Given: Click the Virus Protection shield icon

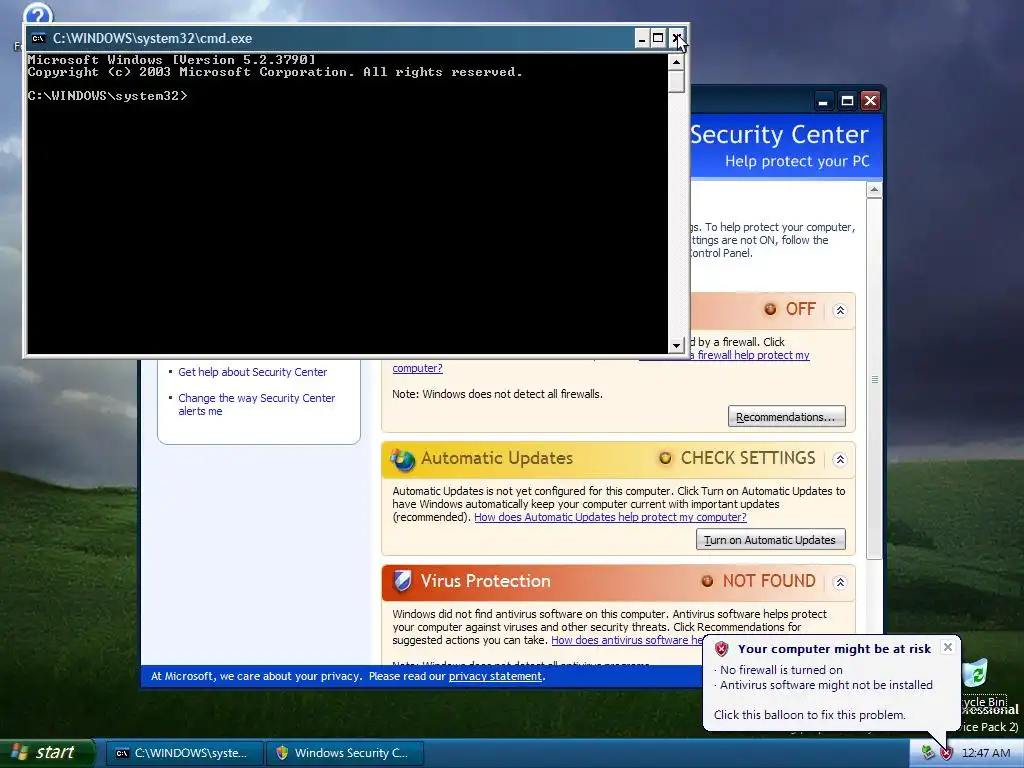Looking at the screenshot, I should [x=402, y=581].
